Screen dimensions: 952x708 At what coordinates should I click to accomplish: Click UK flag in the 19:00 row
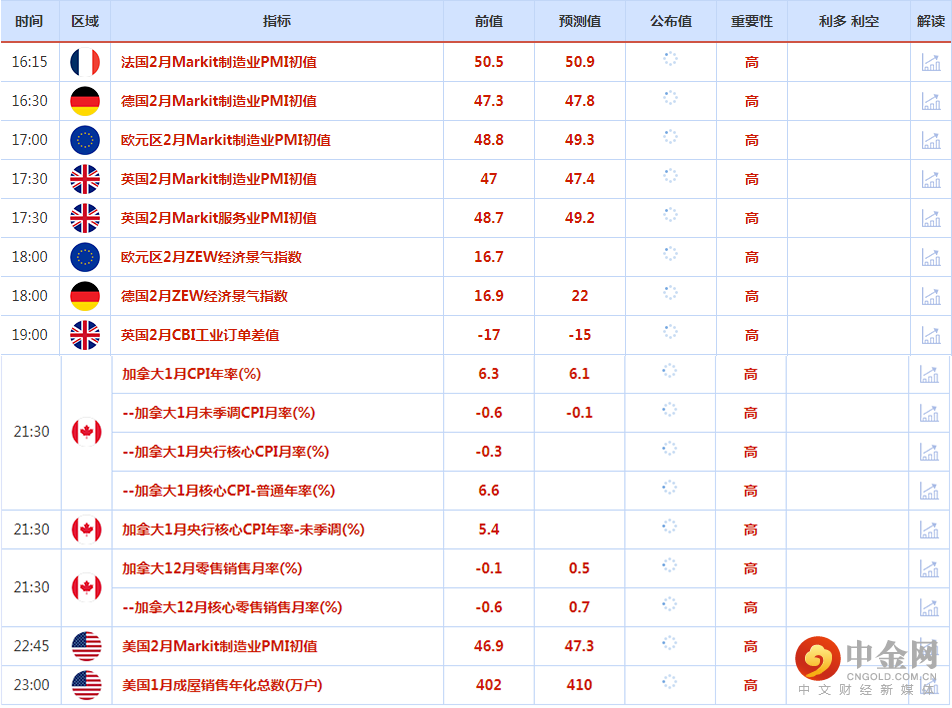point(85,335)
